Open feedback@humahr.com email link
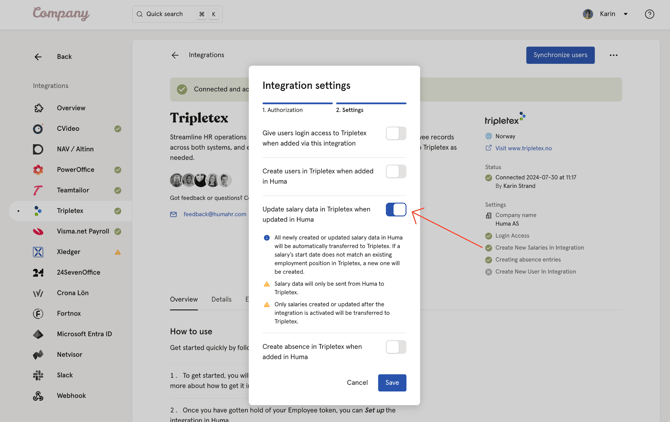This screenshot has height=422, width=670. [x=215, y=214]
